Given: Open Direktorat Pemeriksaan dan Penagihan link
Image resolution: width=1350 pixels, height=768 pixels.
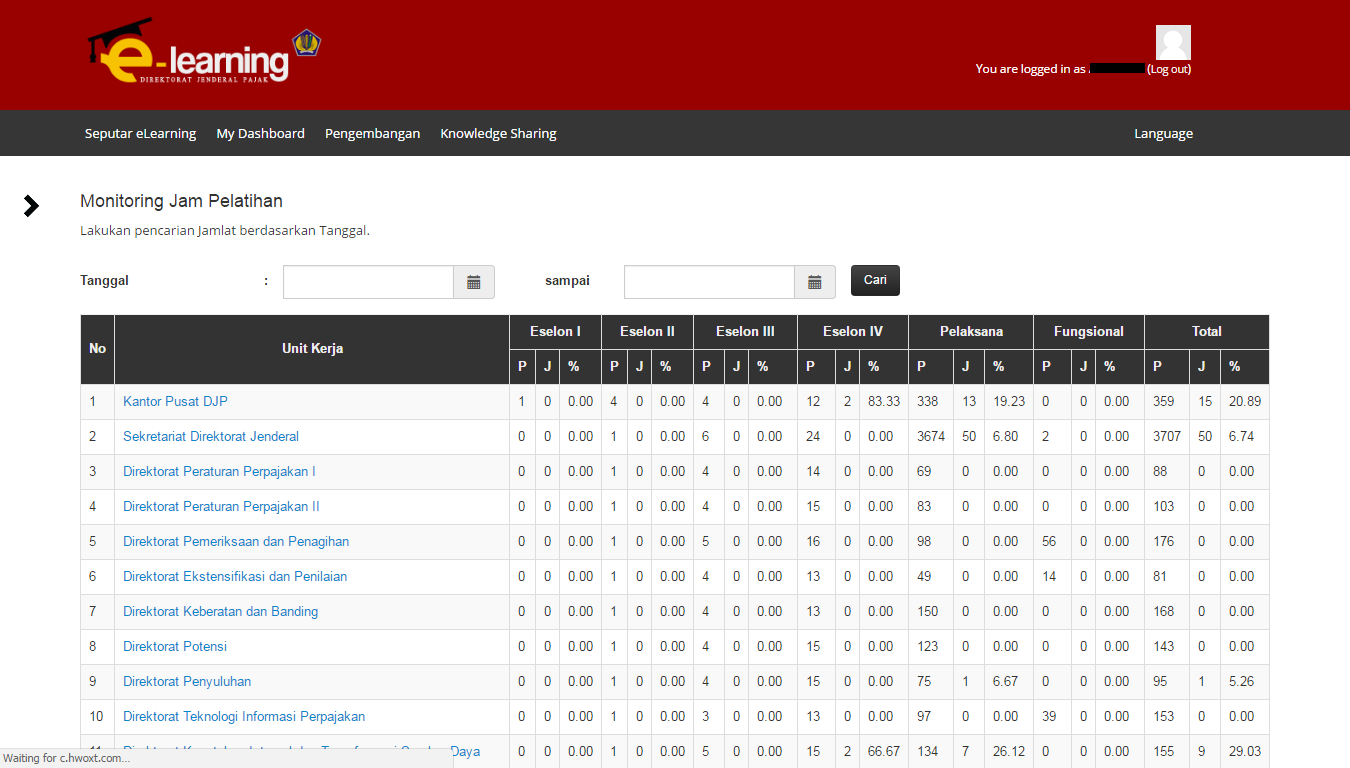Looking at the screenshot, I should [x=236, y=541].
